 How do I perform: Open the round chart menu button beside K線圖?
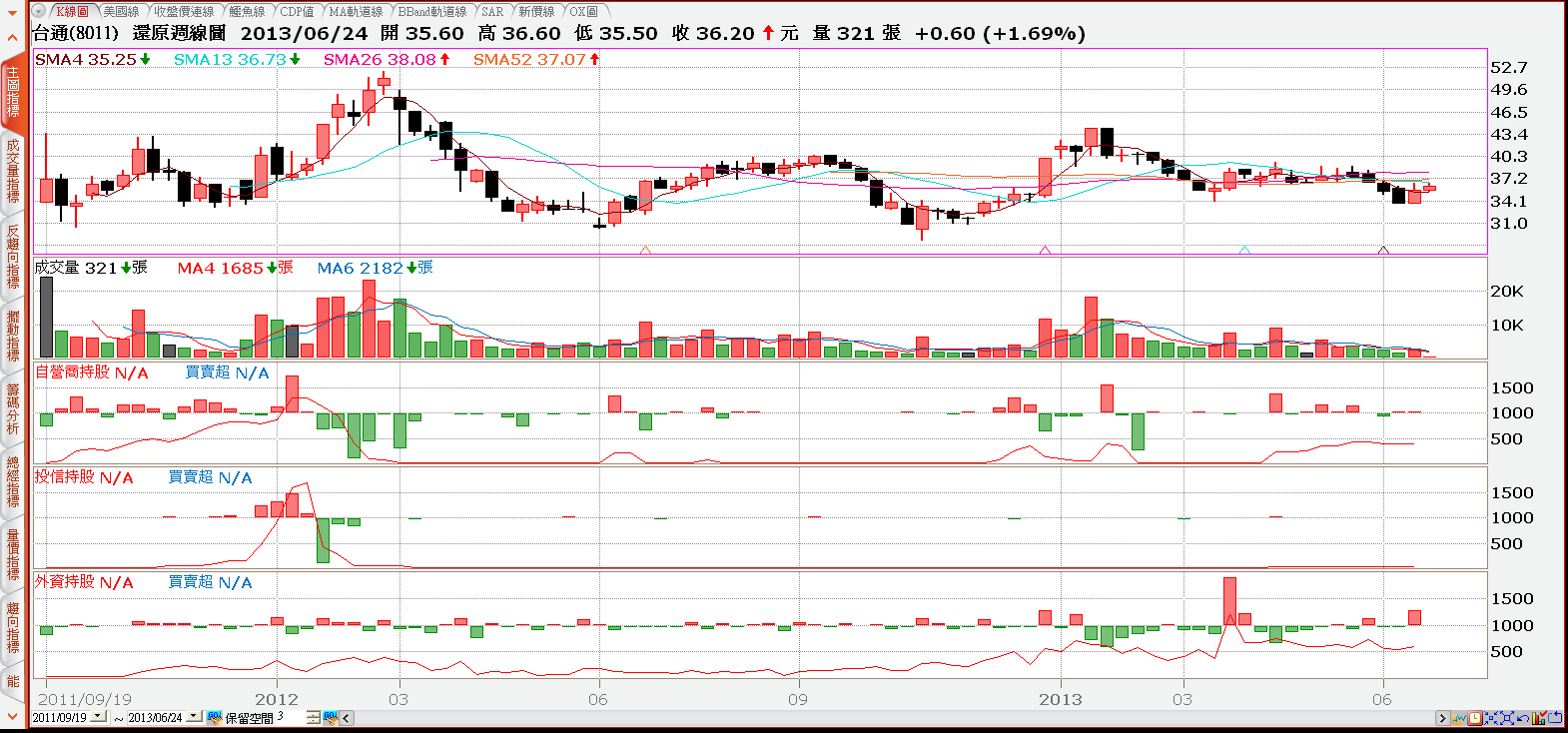38,11
